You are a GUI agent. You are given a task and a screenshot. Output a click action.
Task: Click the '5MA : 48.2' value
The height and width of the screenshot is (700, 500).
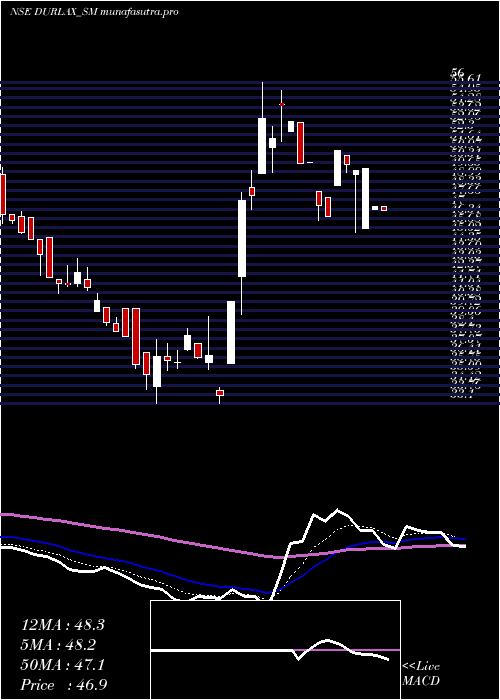coord(58,645)
